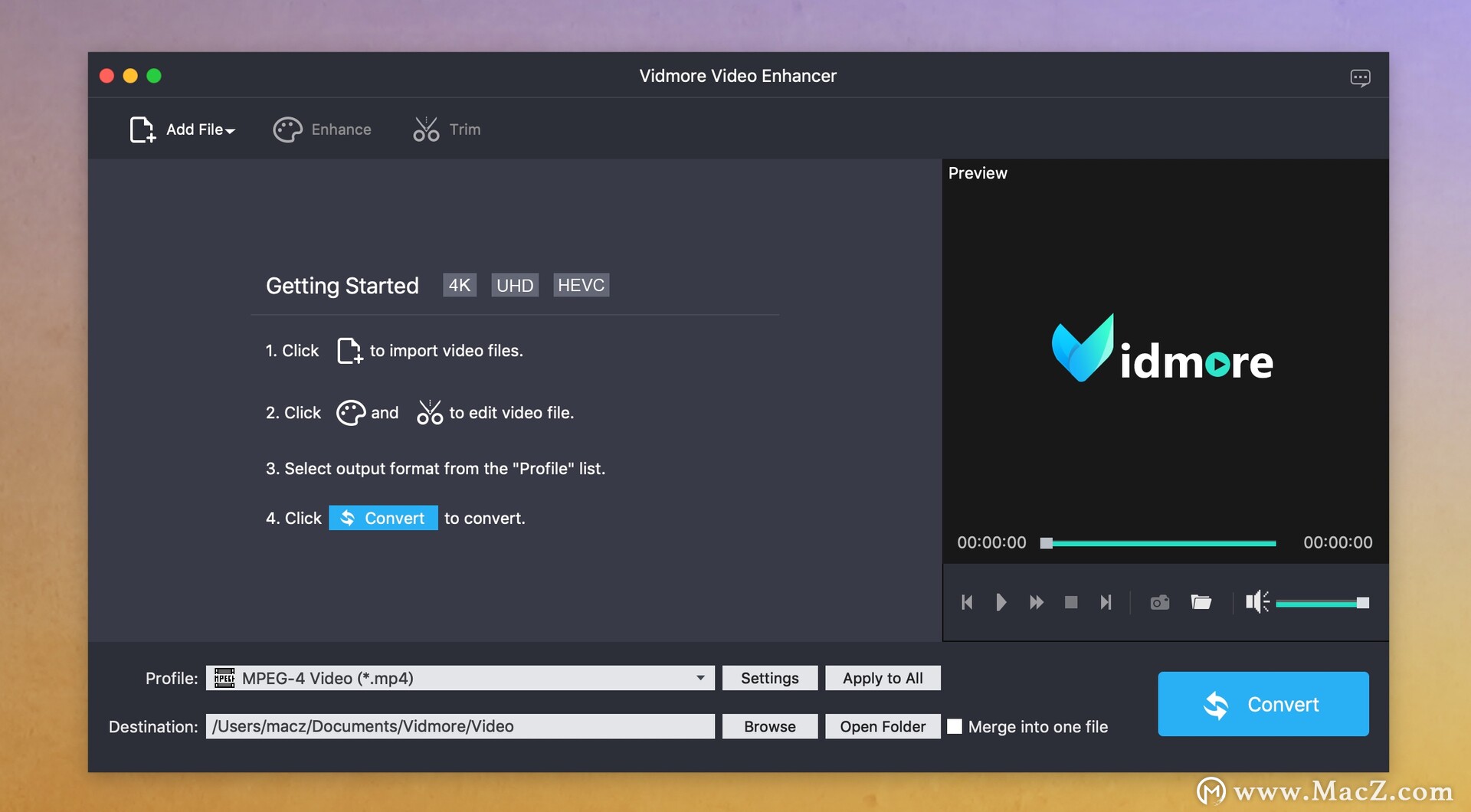This screenshot has height=812, width=1471.
Task: Click the yellow minimize window button
Action: [130, 76]
